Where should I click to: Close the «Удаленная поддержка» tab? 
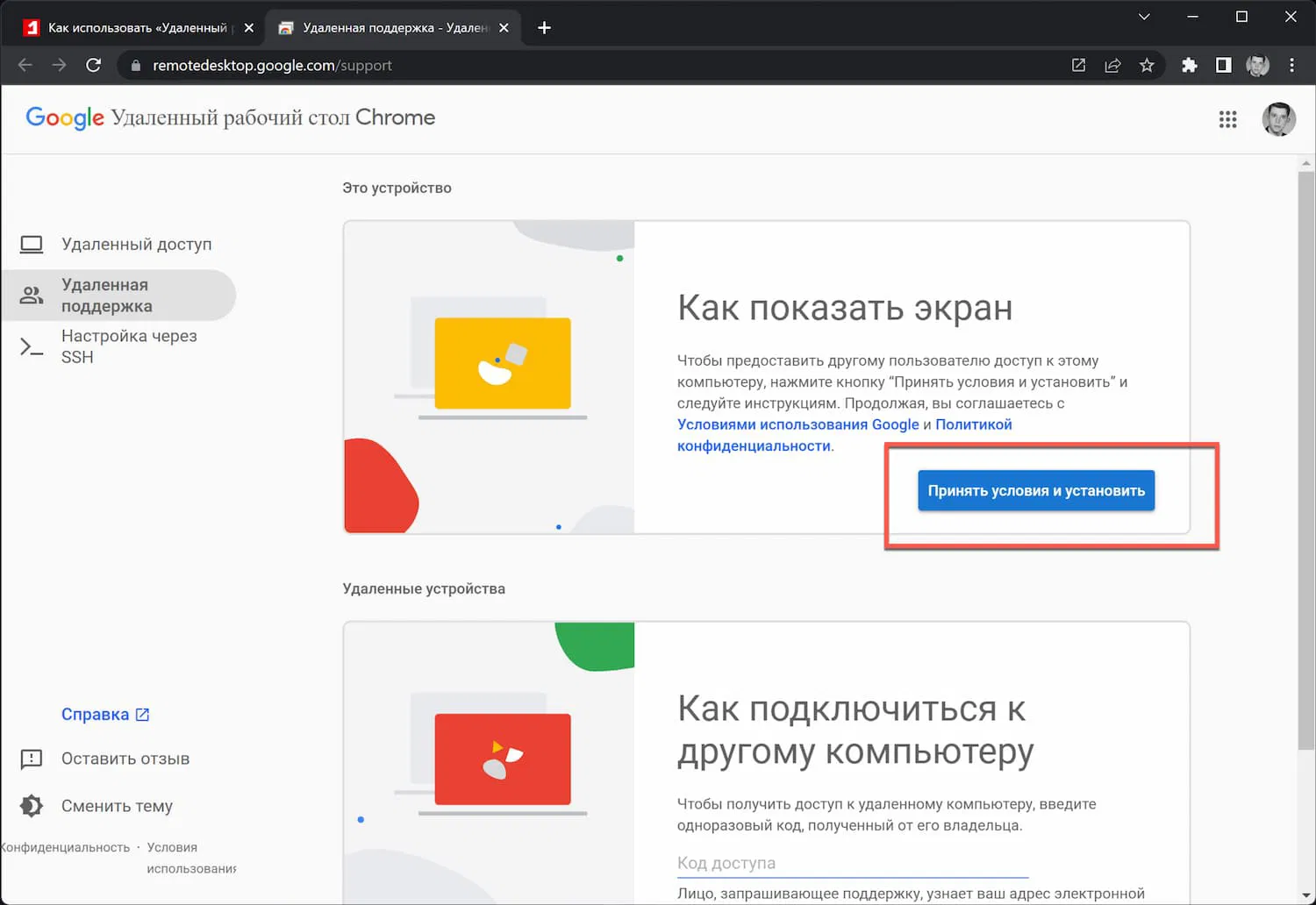coord(504,28)
